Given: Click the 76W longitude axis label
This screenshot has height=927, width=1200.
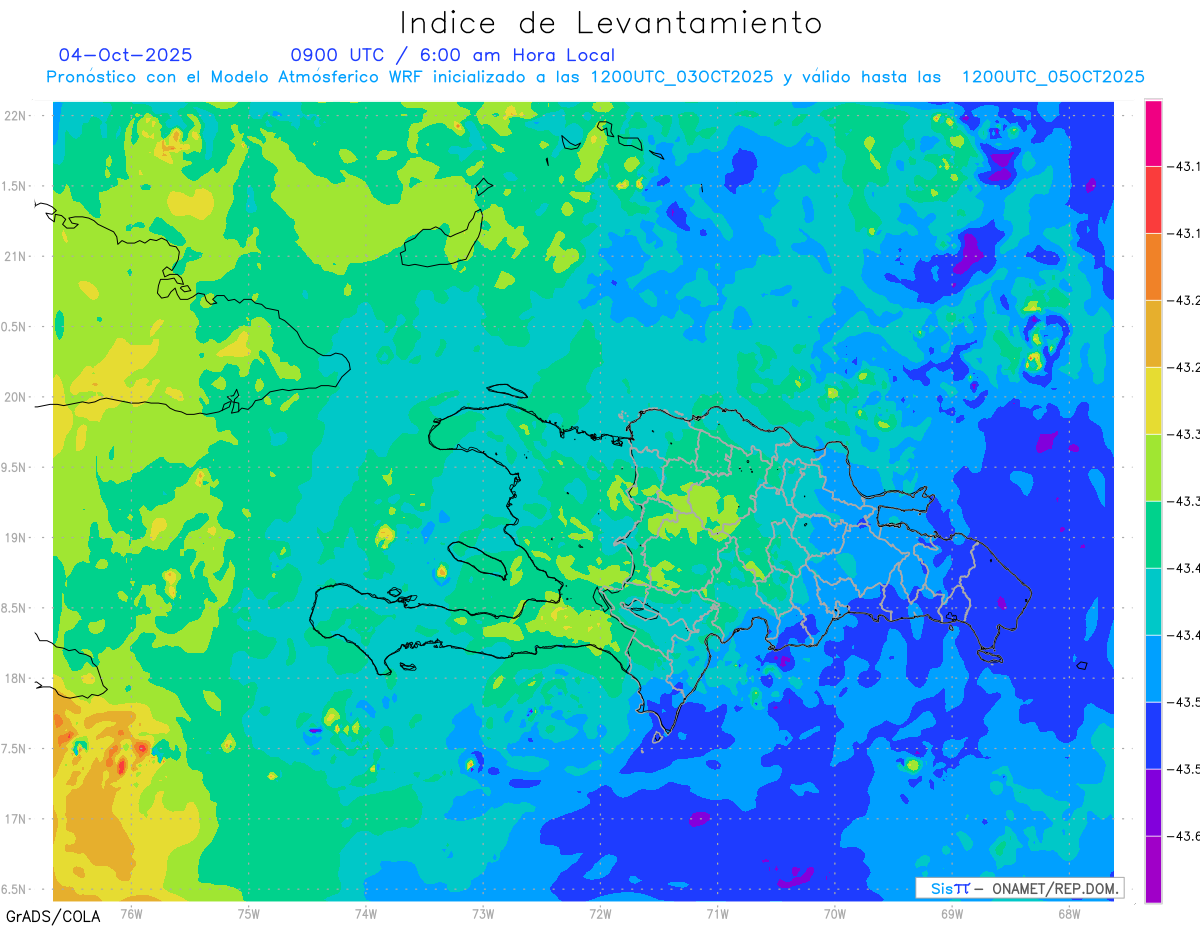Looking at the screenshot, I should point(131,913).
